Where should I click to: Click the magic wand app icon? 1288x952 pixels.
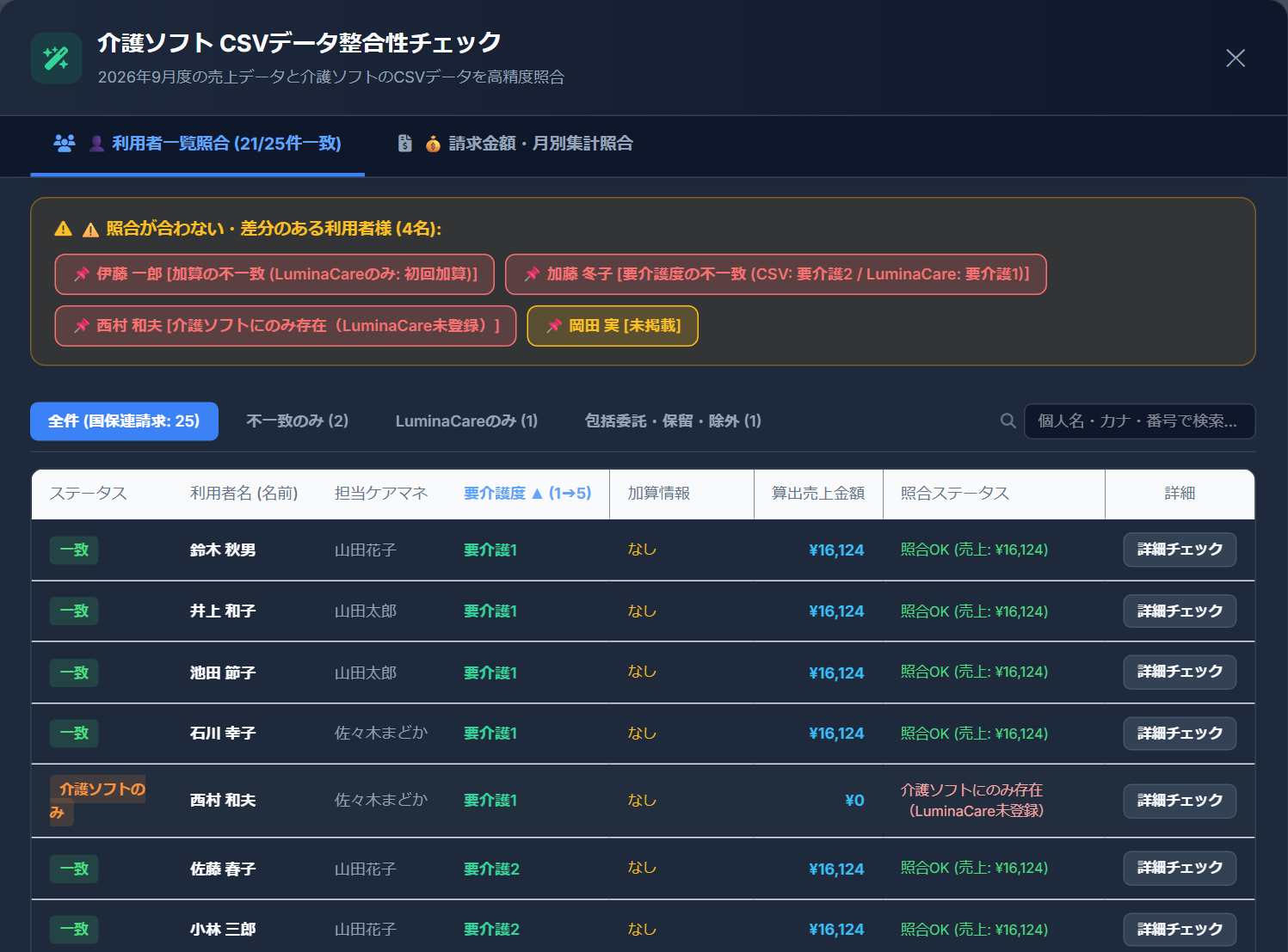(x=56, y=58)
